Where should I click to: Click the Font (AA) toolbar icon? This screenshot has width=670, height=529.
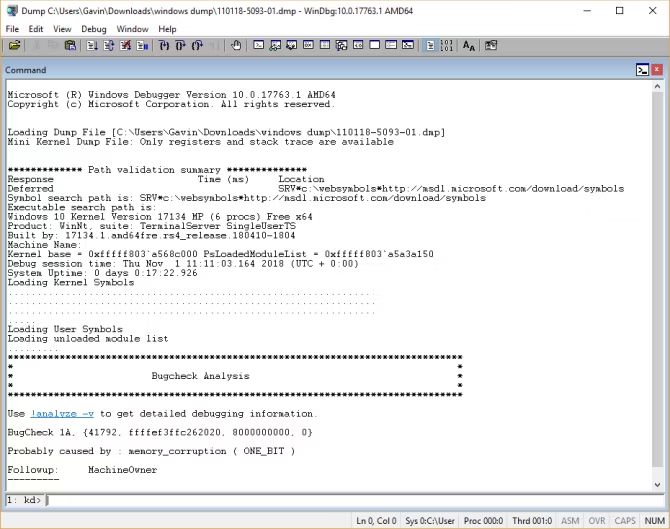pos(469,45)
